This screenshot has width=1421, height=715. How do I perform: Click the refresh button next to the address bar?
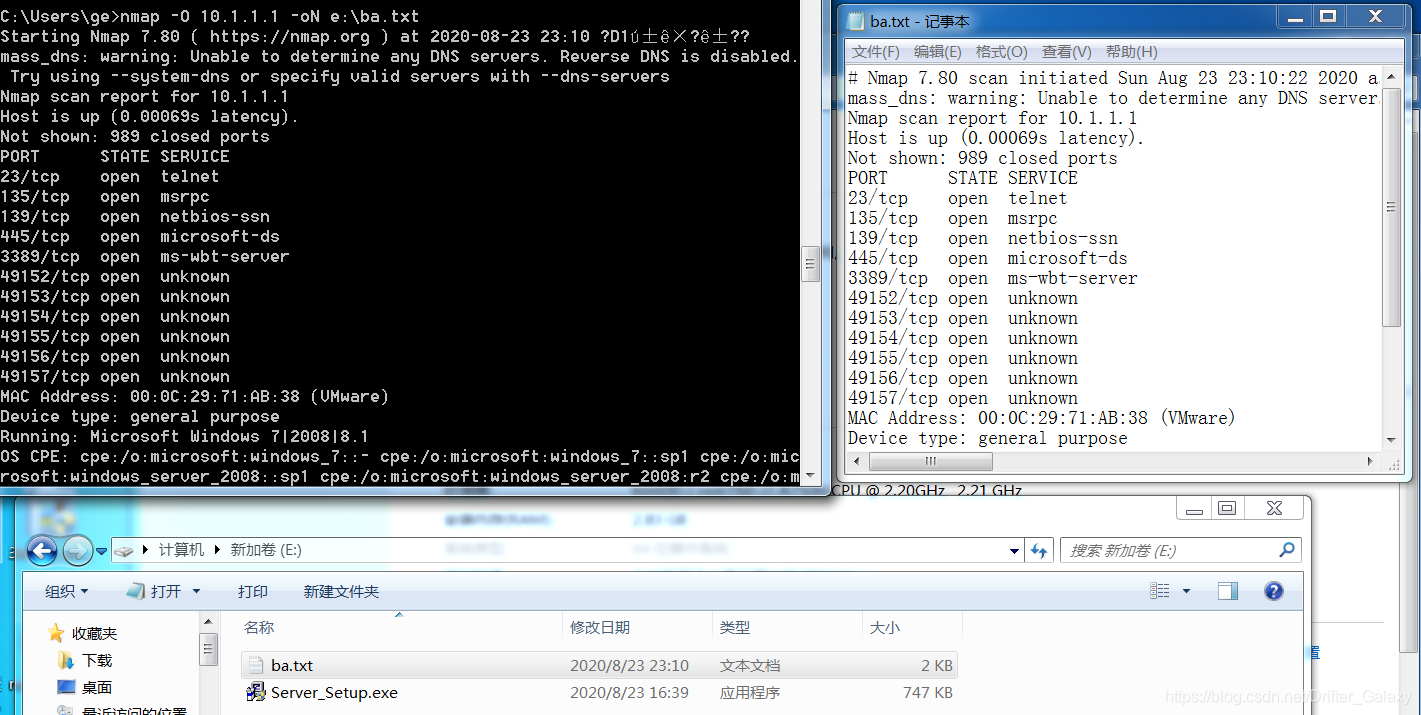click(1039, 550)
